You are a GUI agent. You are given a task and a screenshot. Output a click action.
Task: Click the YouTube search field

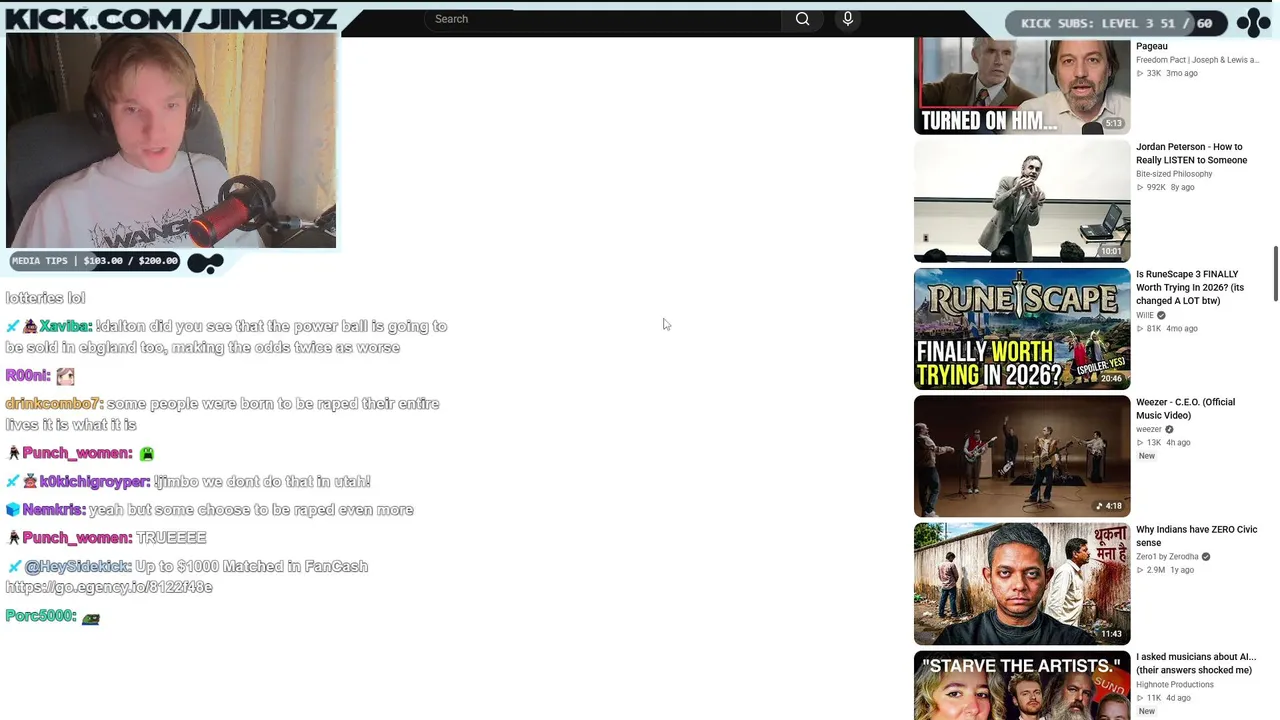(x=605, y=19)
